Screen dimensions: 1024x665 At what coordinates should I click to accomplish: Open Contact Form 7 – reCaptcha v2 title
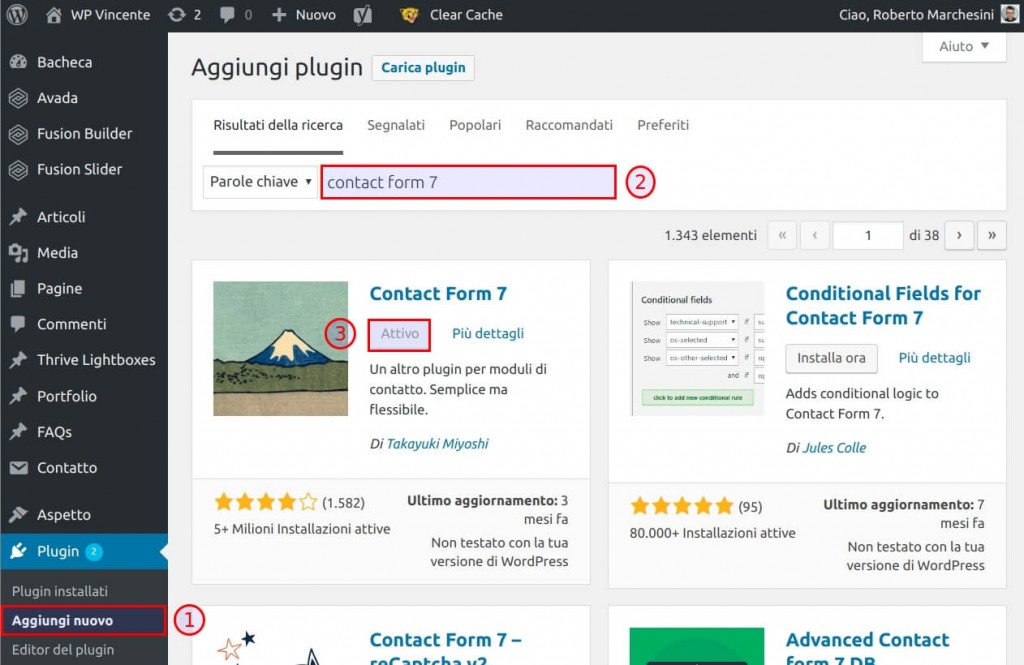coord(445,647)
